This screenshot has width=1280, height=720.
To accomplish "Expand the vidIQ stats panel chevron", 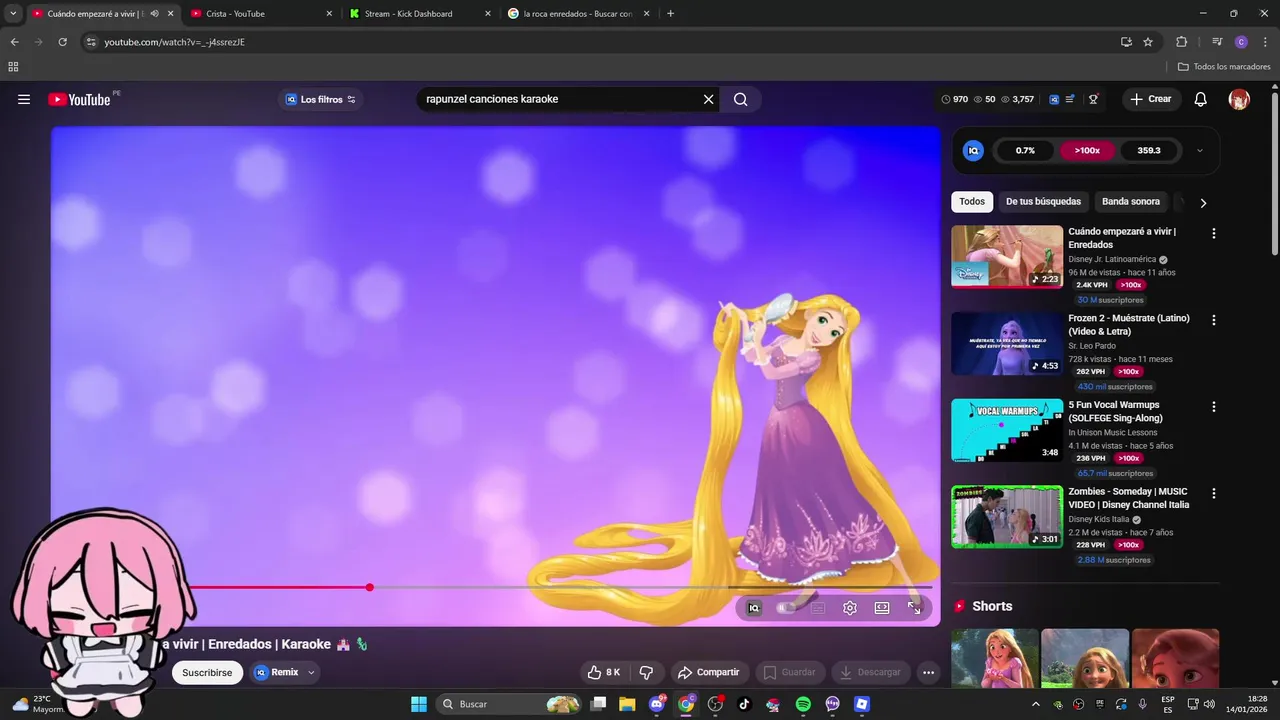I will [x=1199, y=151].
